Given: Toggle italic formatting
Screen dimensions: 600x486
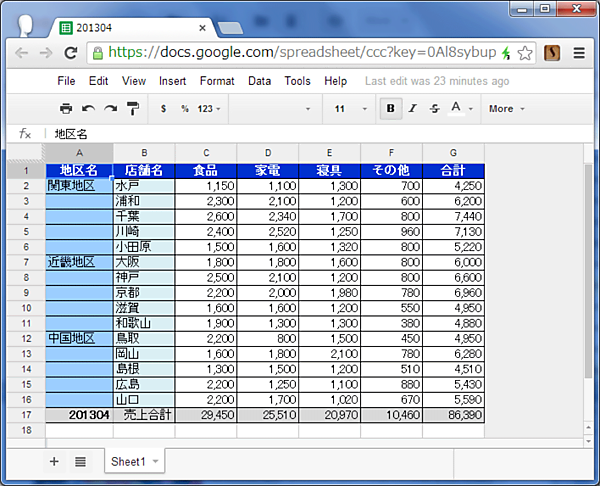Looking at the screenshot, I should (412, 108).
